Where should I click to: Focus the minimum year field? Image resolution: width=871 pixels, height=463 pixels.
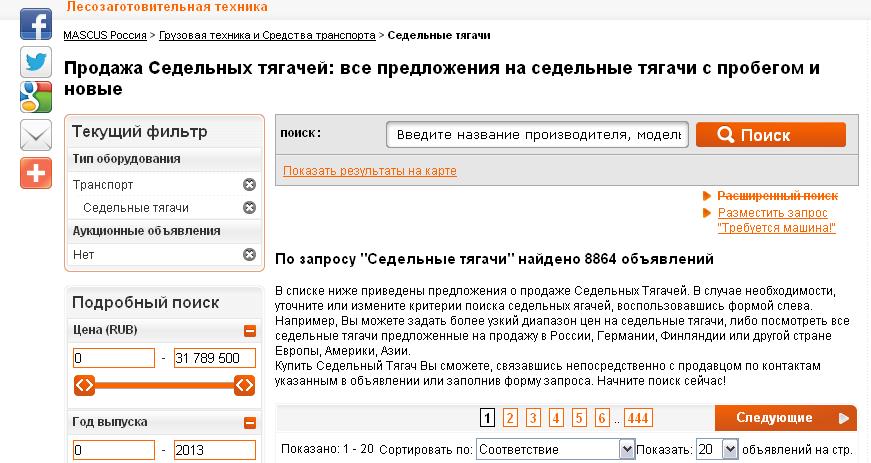click(114, 450)
